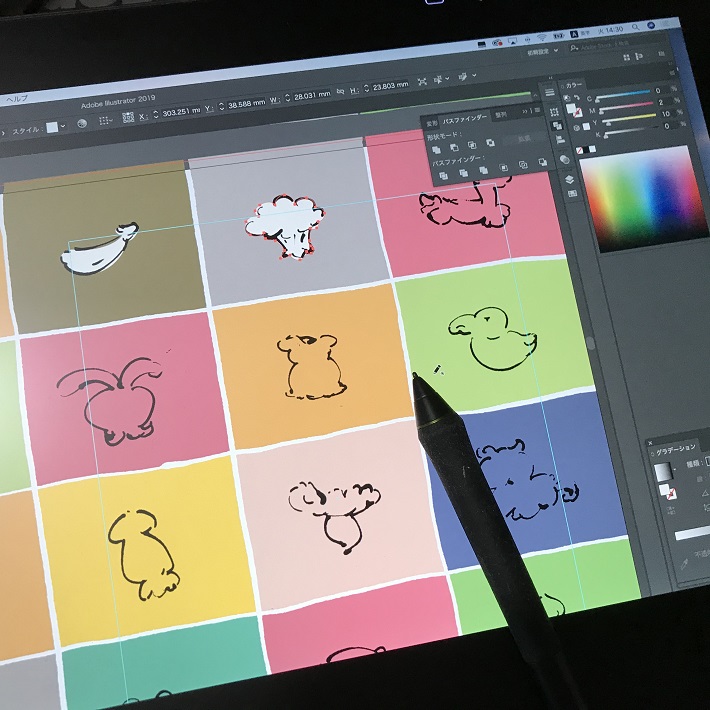Click the Exclude shape mode icon
Viewport: 710px width, 710px height.
click(490, 143)
